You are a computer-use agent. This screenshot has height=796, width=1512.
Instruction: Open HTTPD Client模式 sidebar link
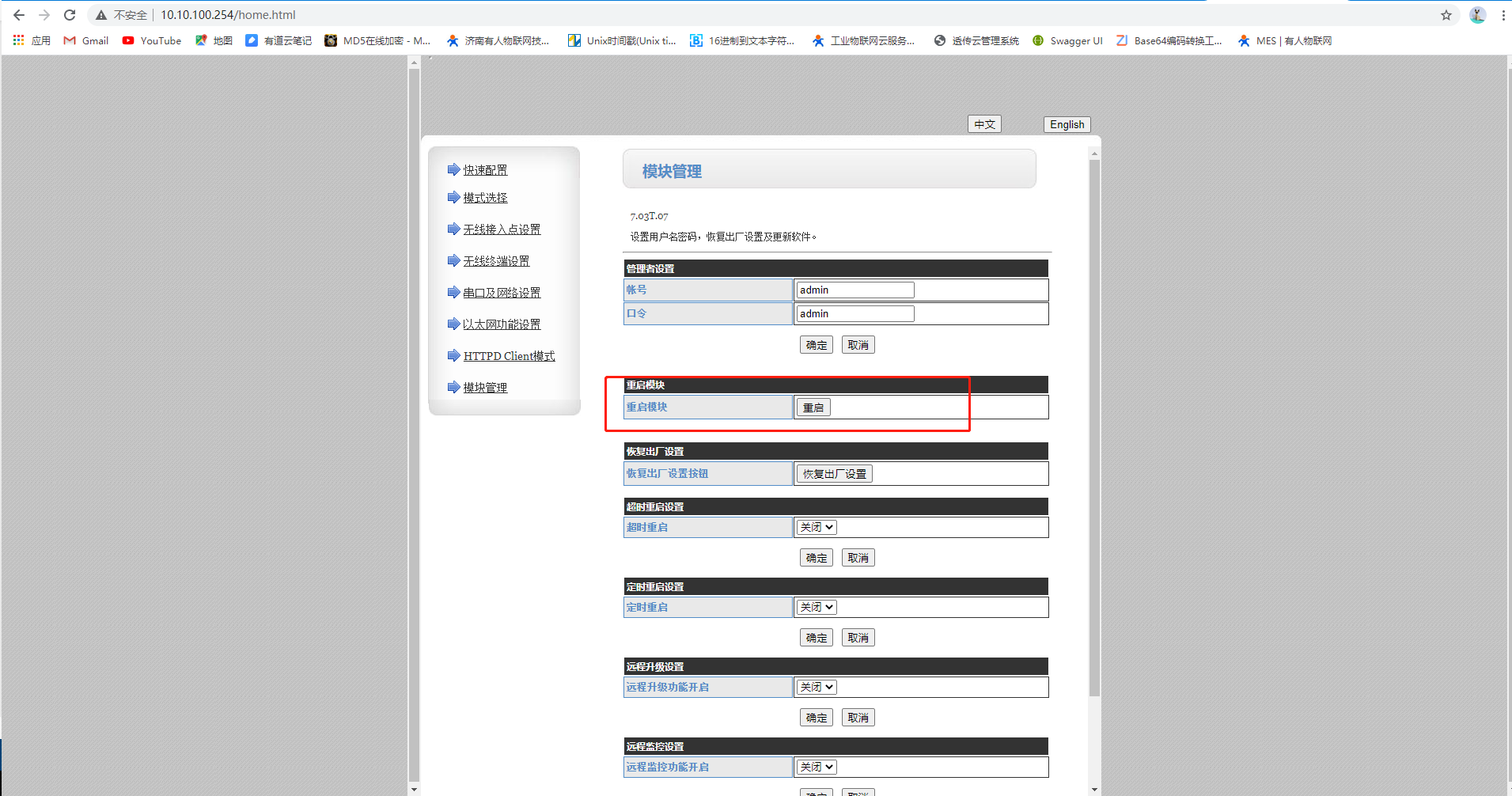[x=509, y=356]
